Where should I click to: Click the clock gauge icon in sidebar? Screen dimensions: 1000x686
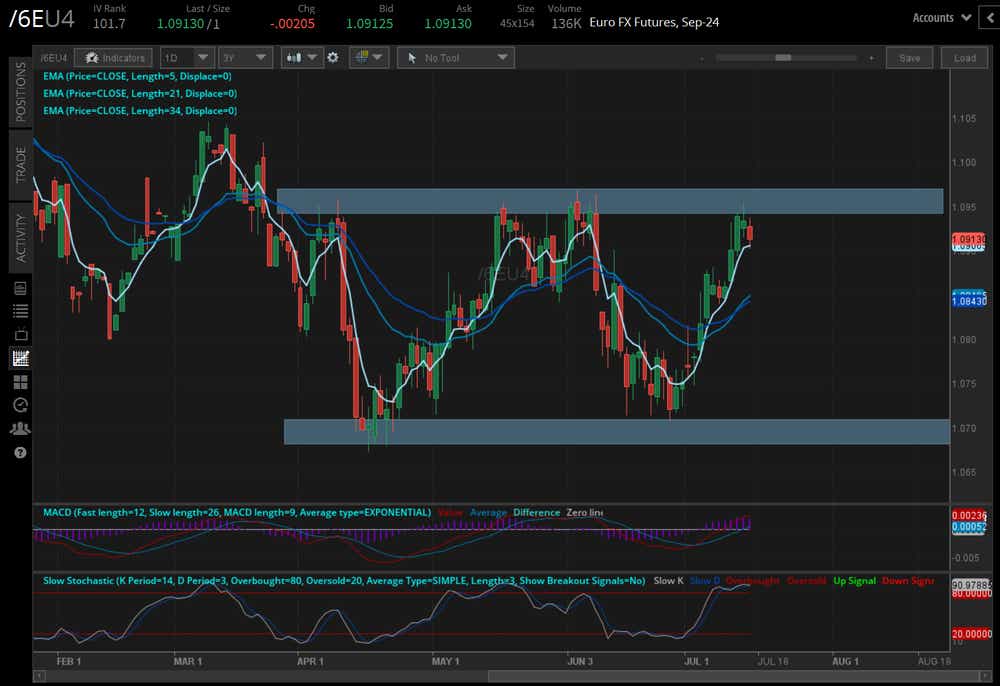[20, 405]
